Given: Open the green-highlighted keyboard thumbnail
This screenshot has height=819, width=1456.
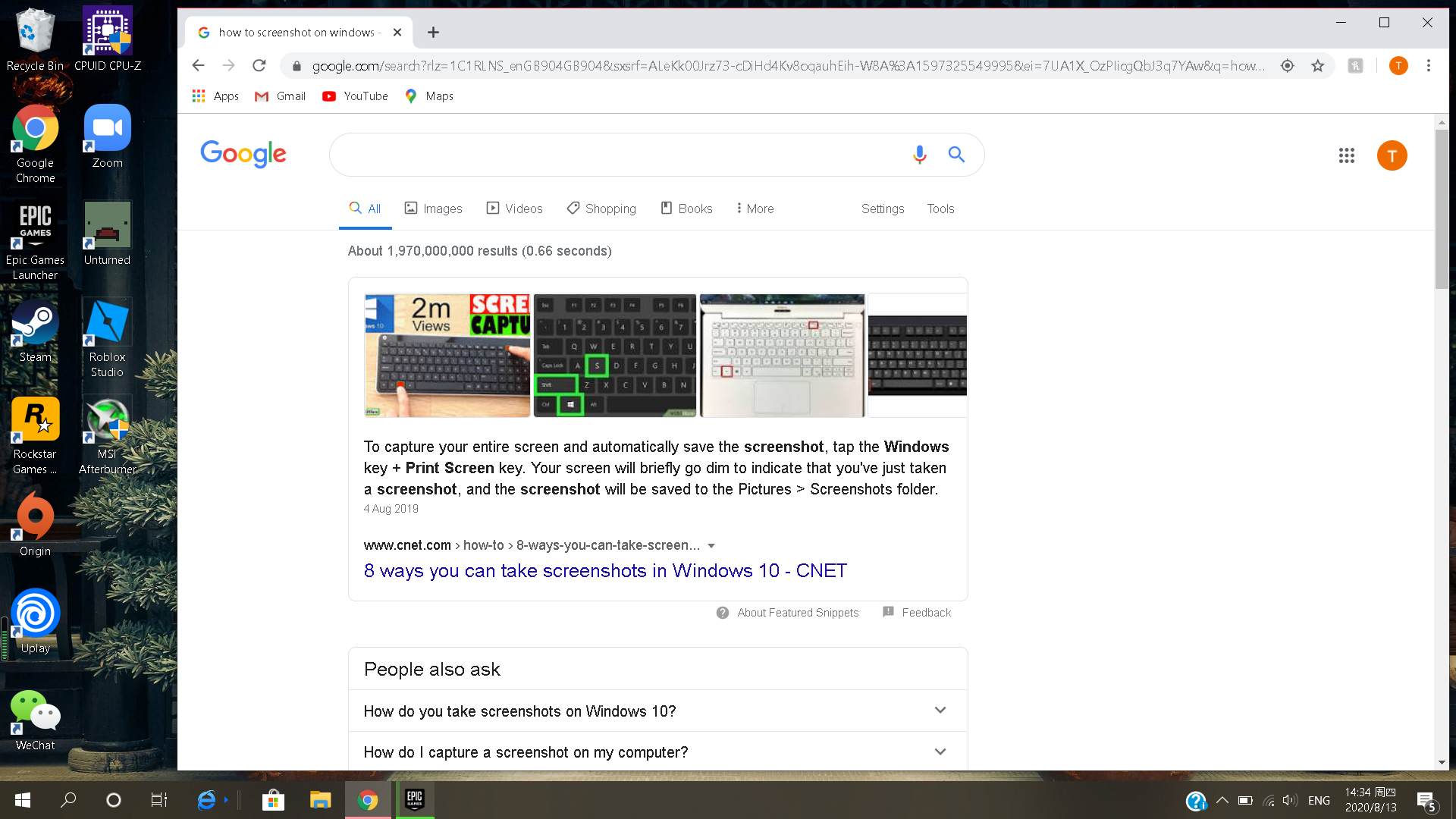Looking at the screenshot, I should click(x=615, y=355).
